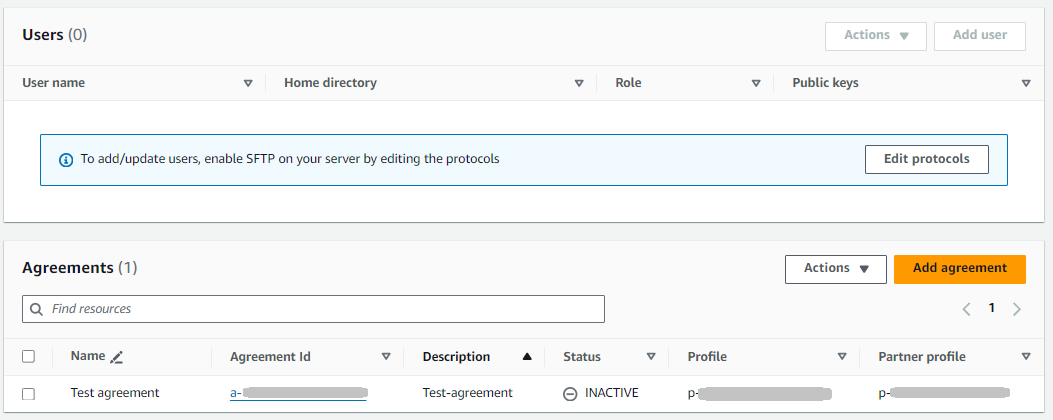This screenshot has height=420, width=1053.
Task: Click the edit pencil icon beside Name
Action: [x=117, y=357]
